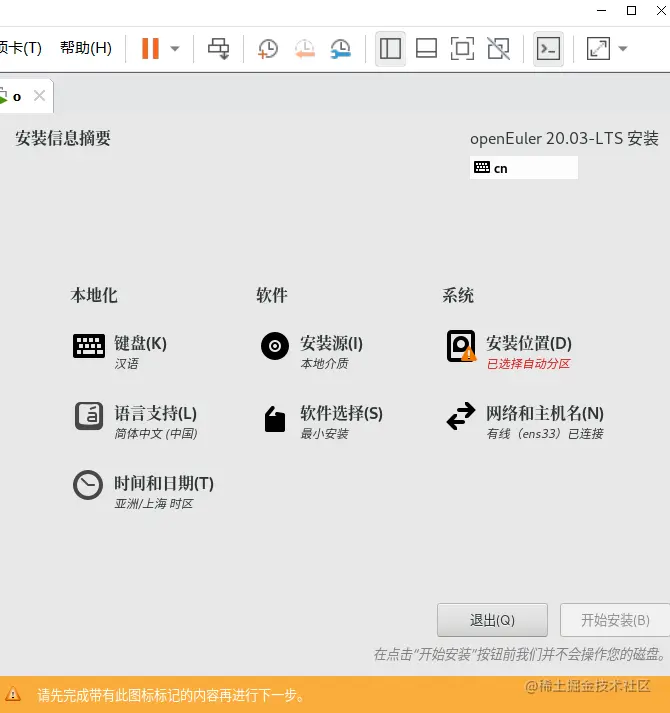Enter full screen mode
670x713 pixels.
pyautogui.click(x=462, y=49)
